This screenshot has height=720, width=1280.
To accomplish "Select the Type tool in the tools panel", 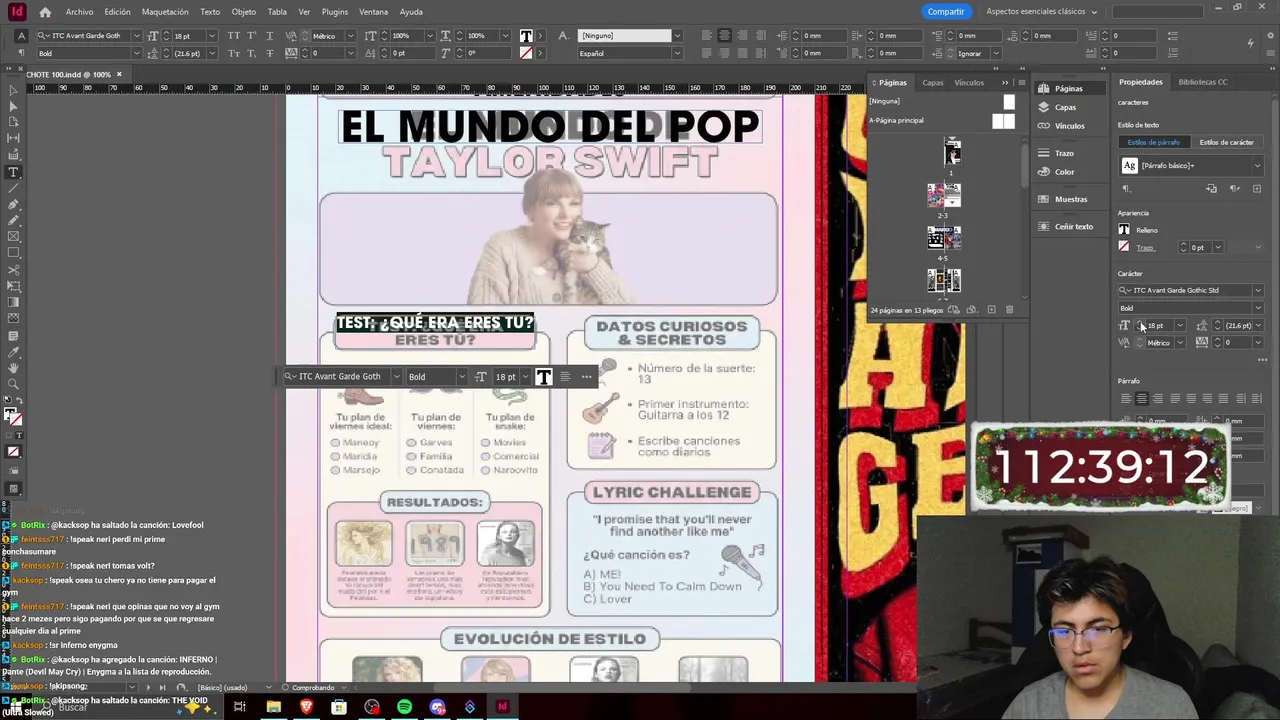I will [13, 172].
